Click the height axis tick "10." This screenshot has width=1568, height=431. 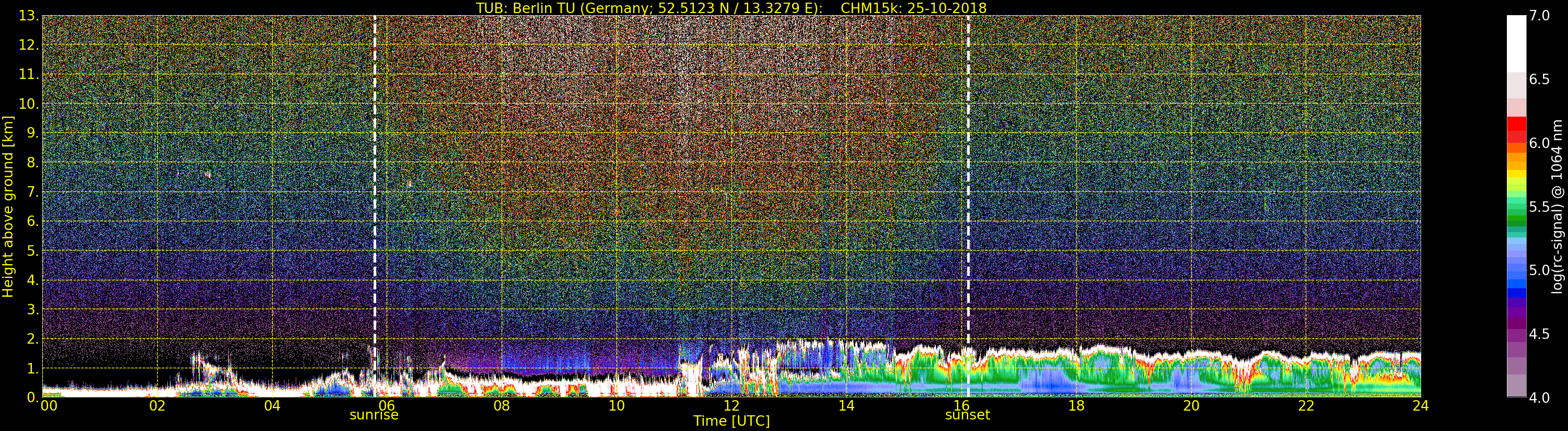[x=29, y=104]
